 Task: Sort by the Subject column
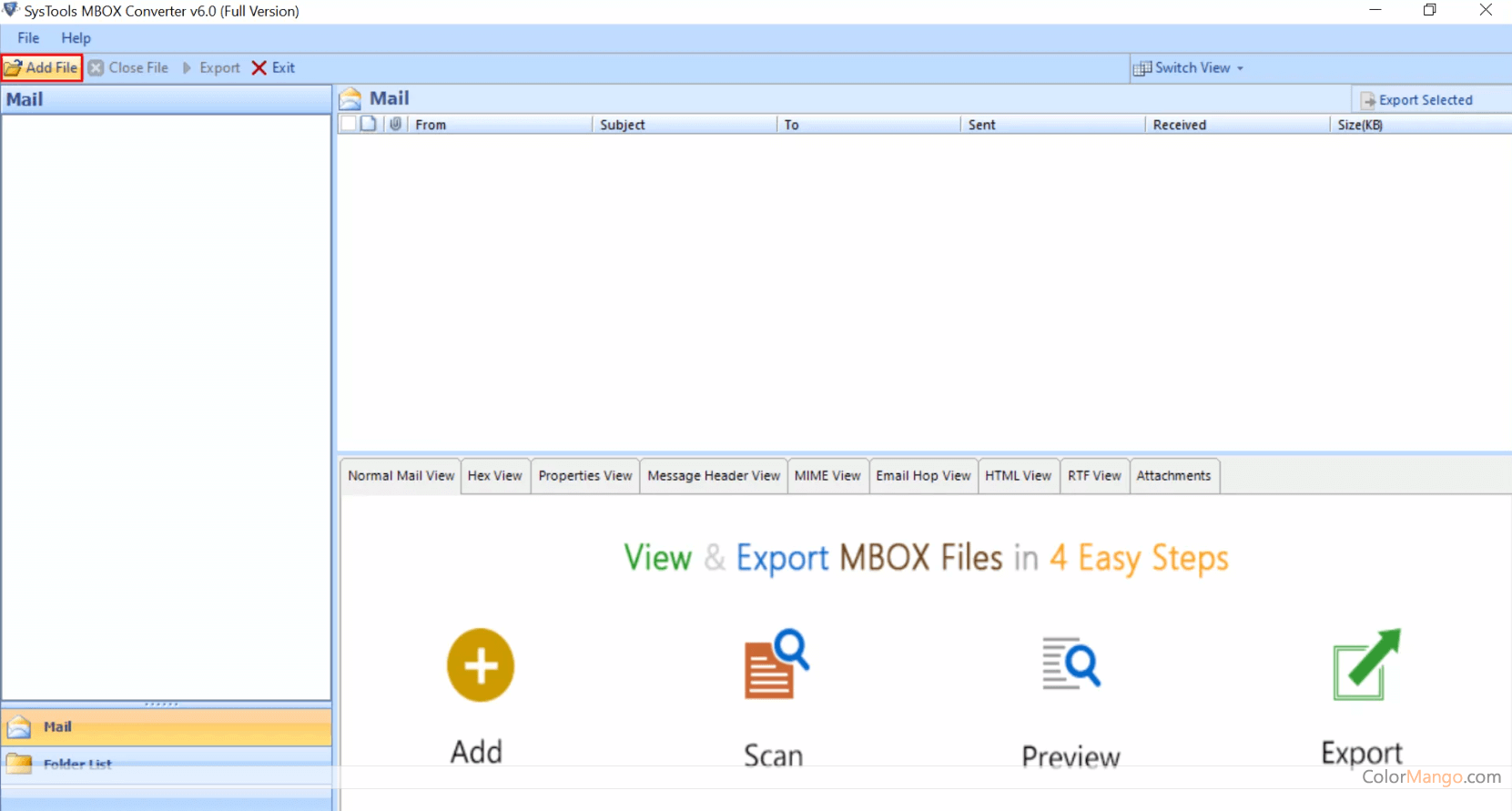tap(685, 125)
